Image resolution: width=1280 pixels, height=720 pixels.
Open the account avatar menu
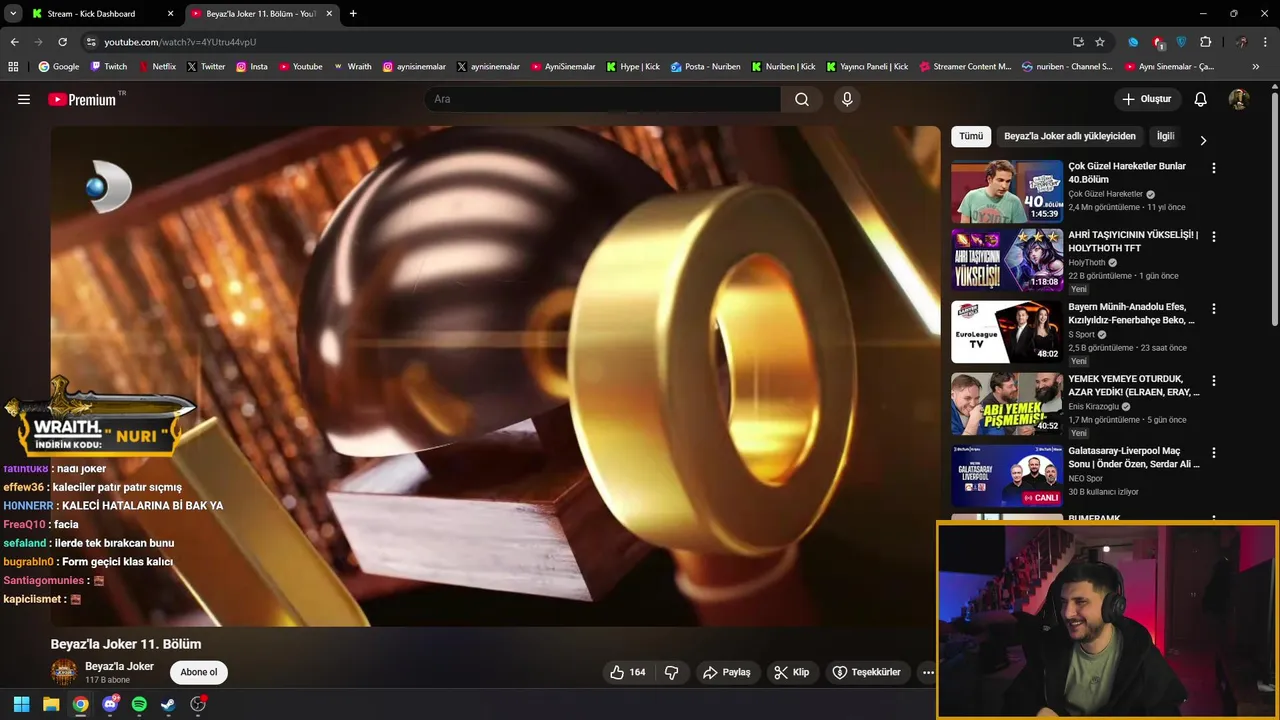1239,99
